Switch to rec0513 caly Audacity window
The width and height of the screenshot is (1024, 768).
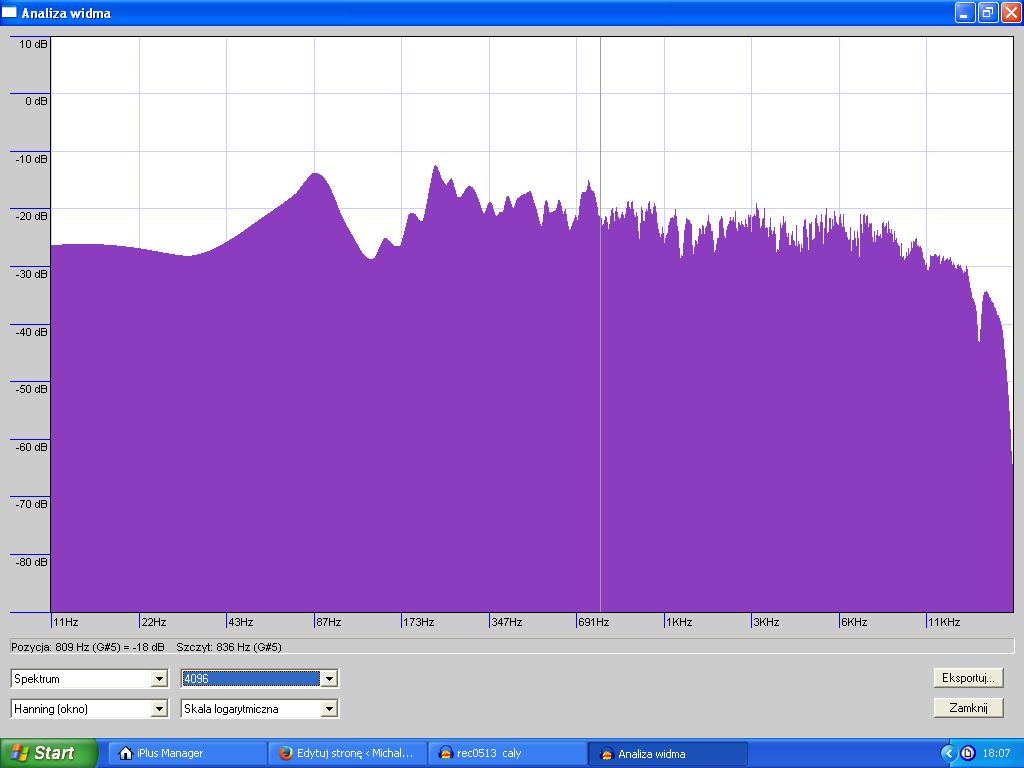(507, 753)
